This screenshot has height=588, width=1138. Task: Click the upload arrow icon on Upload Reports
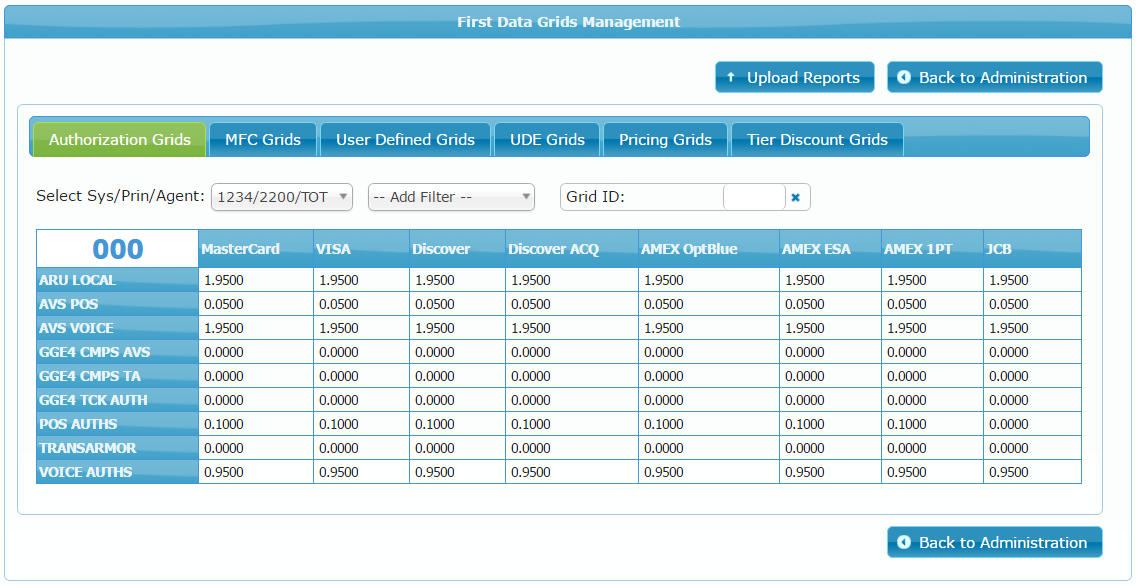click(731, 77)
